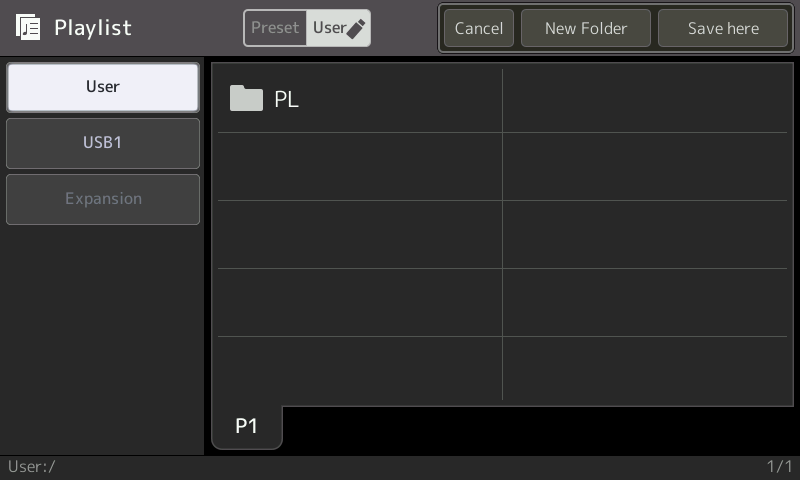Click the Playlist title text

click(x=93, y=28)
